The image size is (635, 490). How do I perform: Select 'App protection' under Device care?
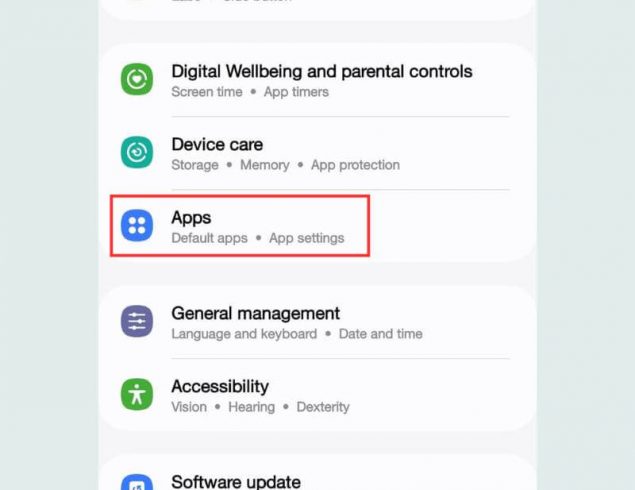click(355, 165)
